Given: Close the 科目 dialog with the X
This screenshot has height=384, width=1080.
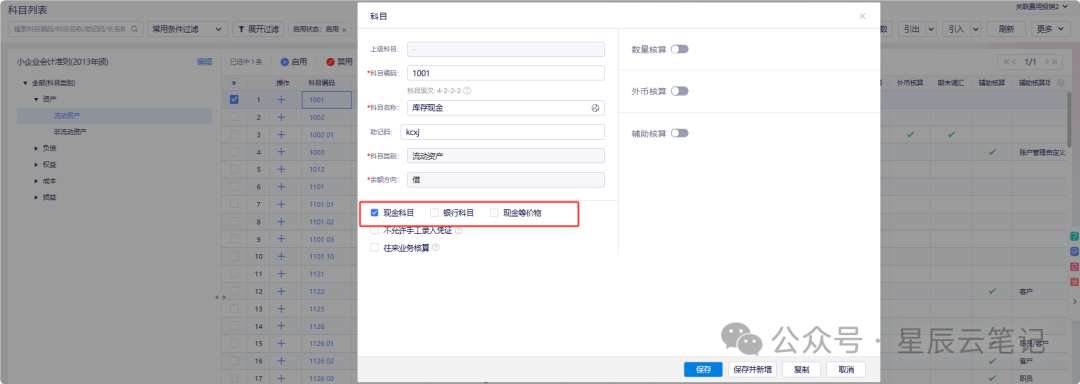Looking at the screenshot, I should [862, 16].
